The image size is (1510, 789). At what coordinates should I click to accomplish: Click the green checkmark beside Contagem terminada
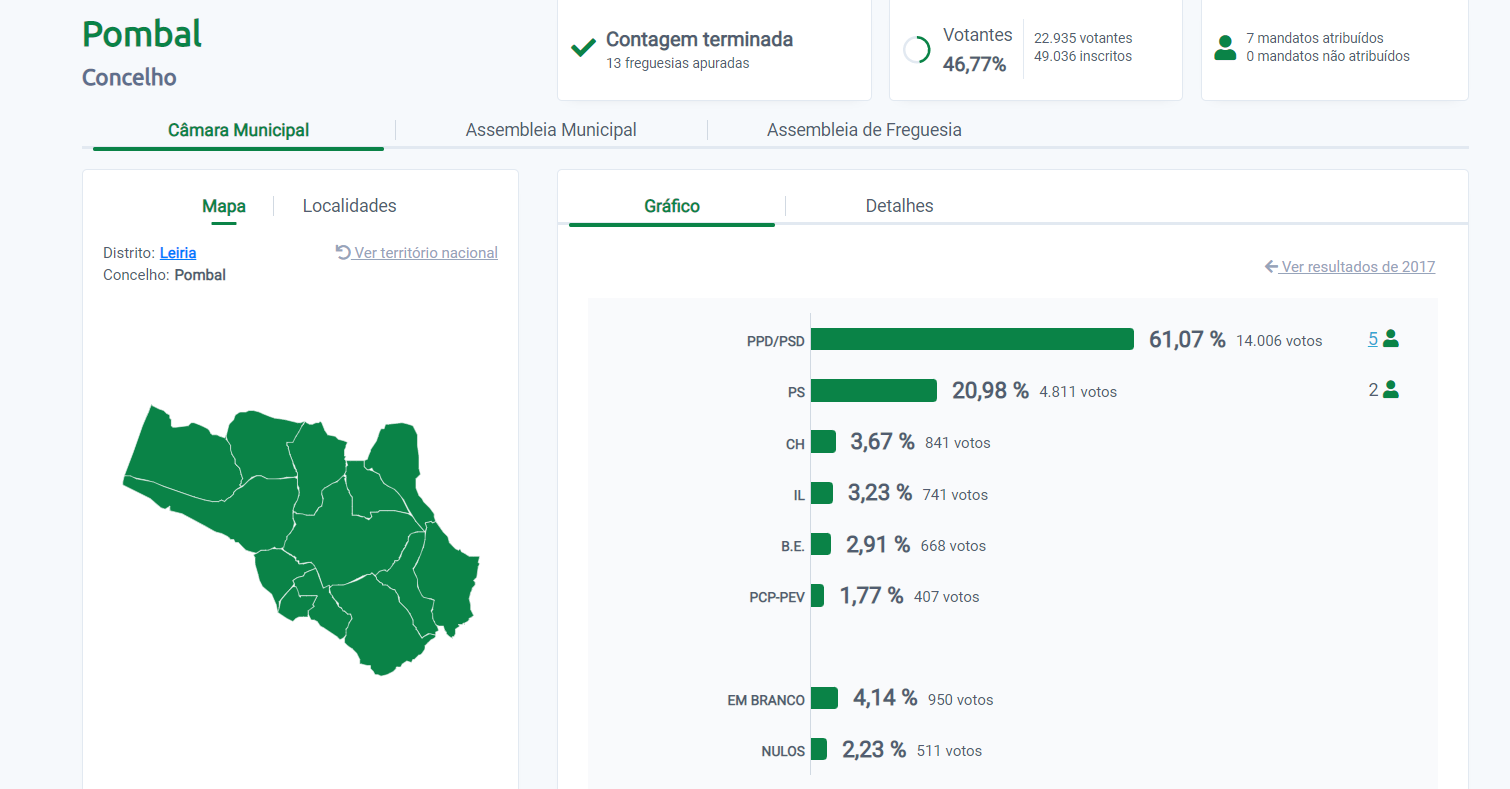click(x=583, y=48)
